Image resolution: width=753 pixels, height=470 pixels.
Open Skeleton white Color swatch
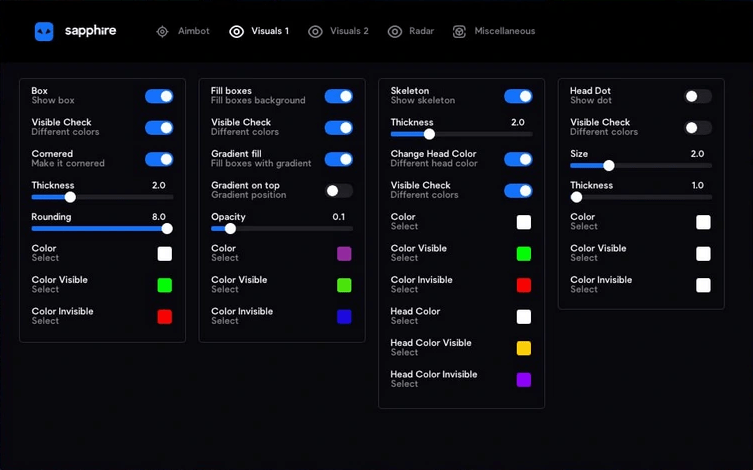click(x=524, y=222)
